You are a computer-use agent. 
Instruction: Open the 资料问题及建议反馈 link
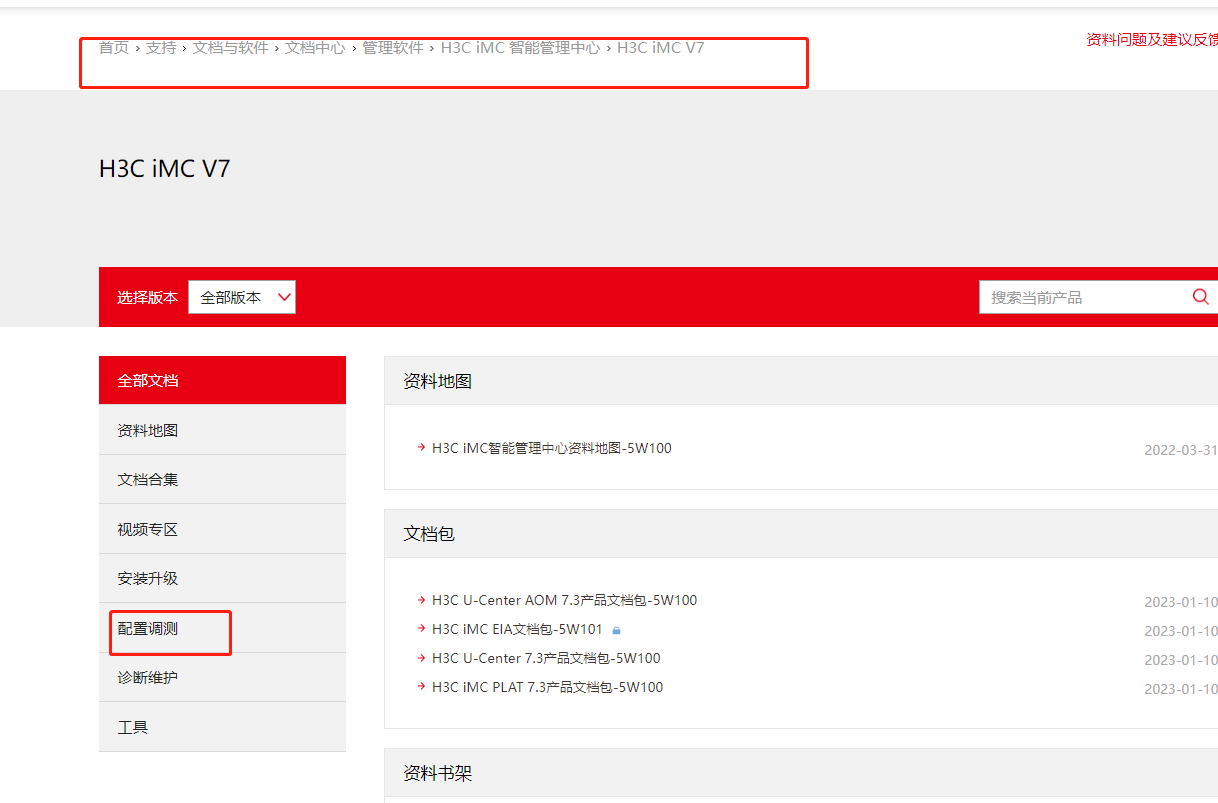pos(1152,39)
